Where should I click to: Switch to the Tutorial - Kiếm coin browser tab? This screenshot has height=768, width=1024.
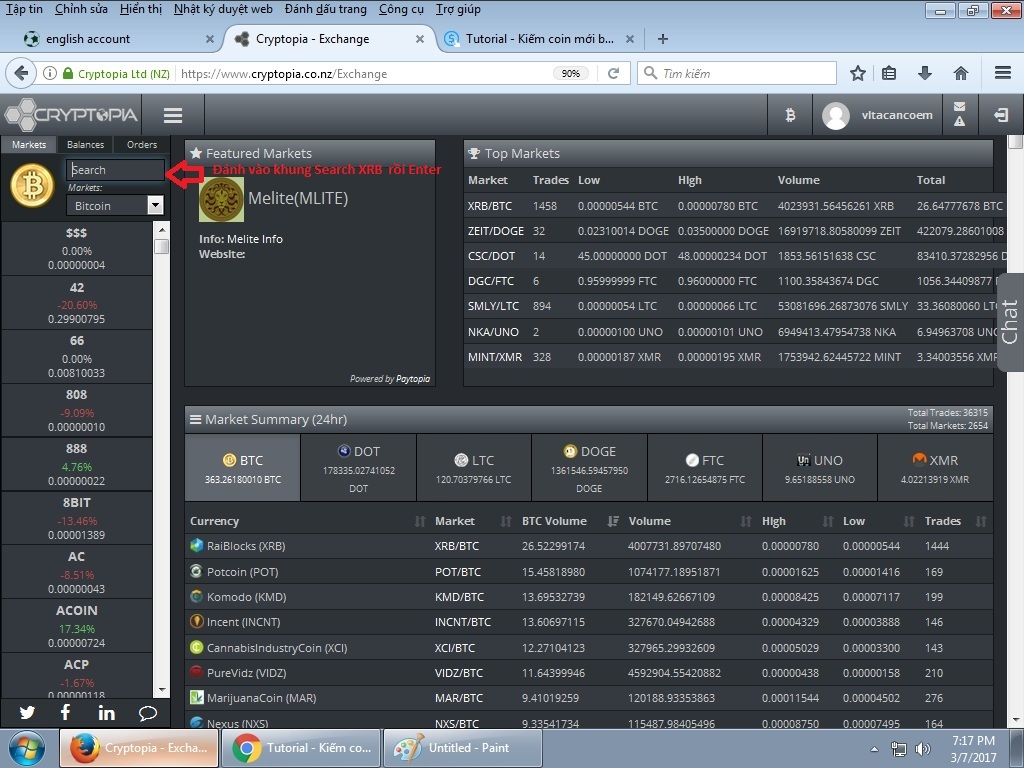[539, 39]
